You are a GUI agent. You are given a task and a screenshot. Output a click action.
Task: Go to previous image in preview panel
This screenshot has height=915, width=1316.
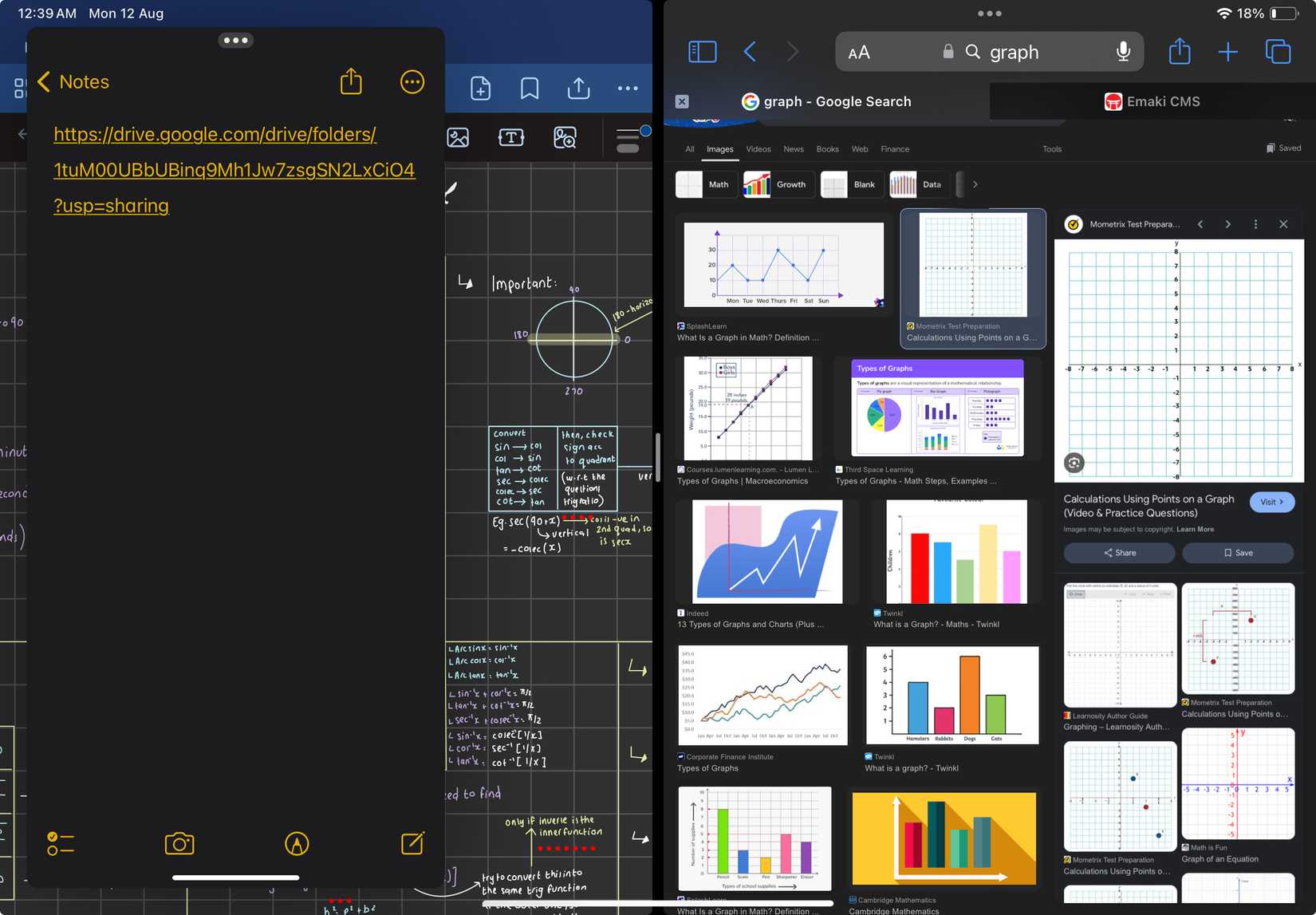tap(1200, 224)
